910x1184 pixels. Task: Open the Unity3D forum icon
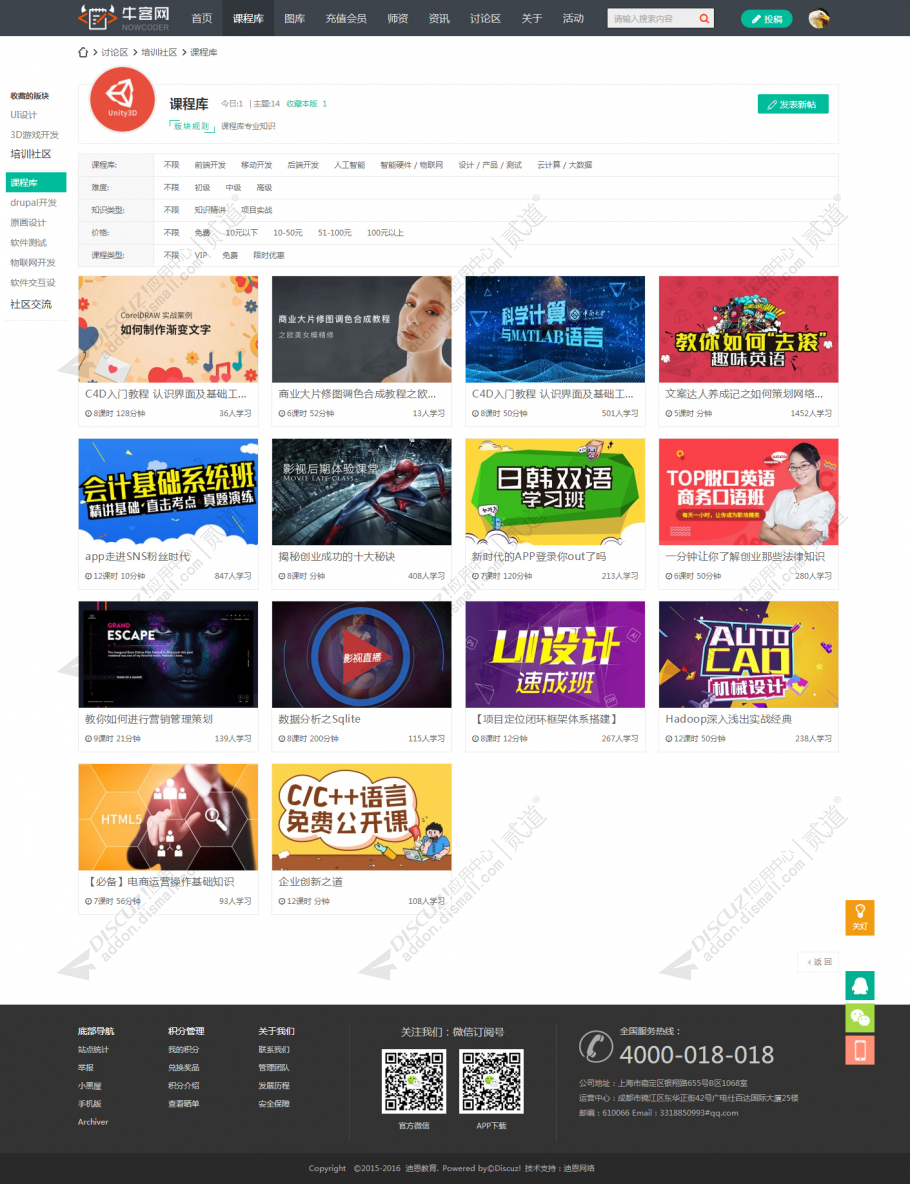122,99
